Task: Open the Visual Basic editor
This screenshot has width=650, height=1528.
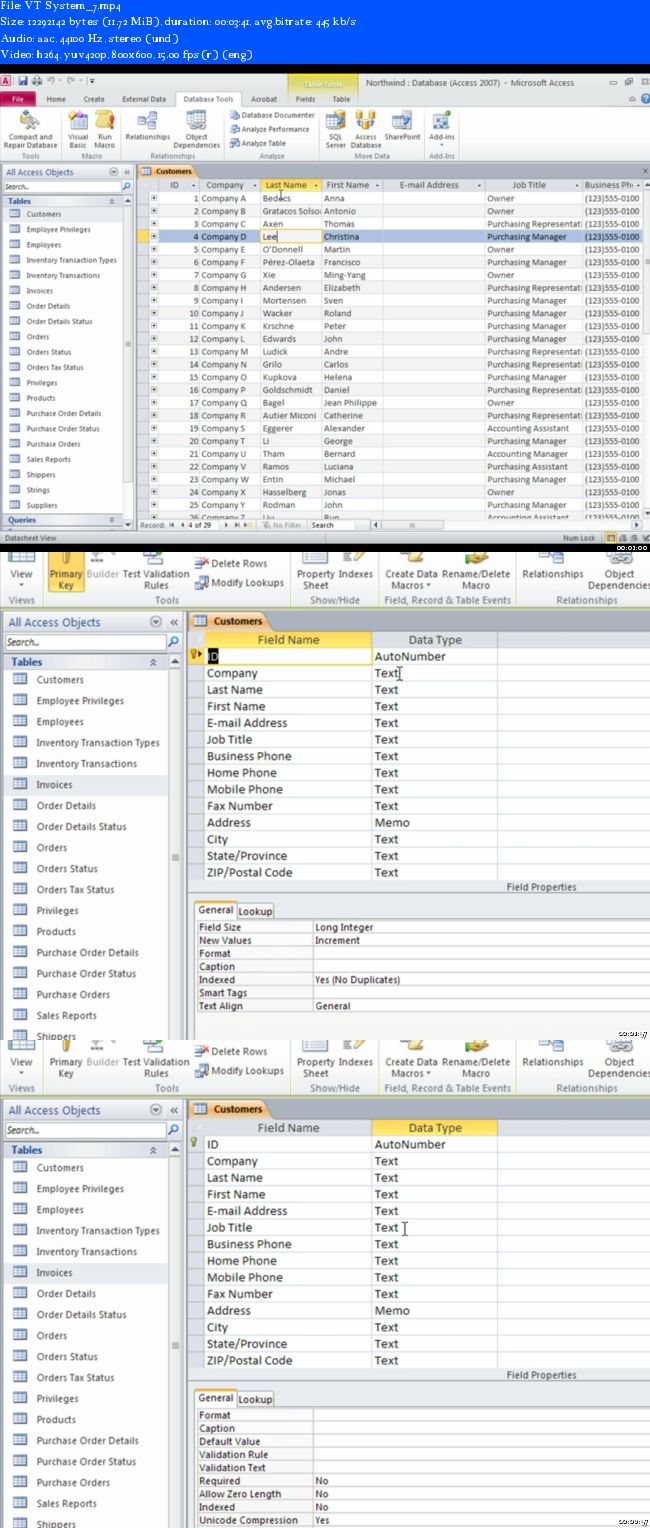Action: (78, 129)
